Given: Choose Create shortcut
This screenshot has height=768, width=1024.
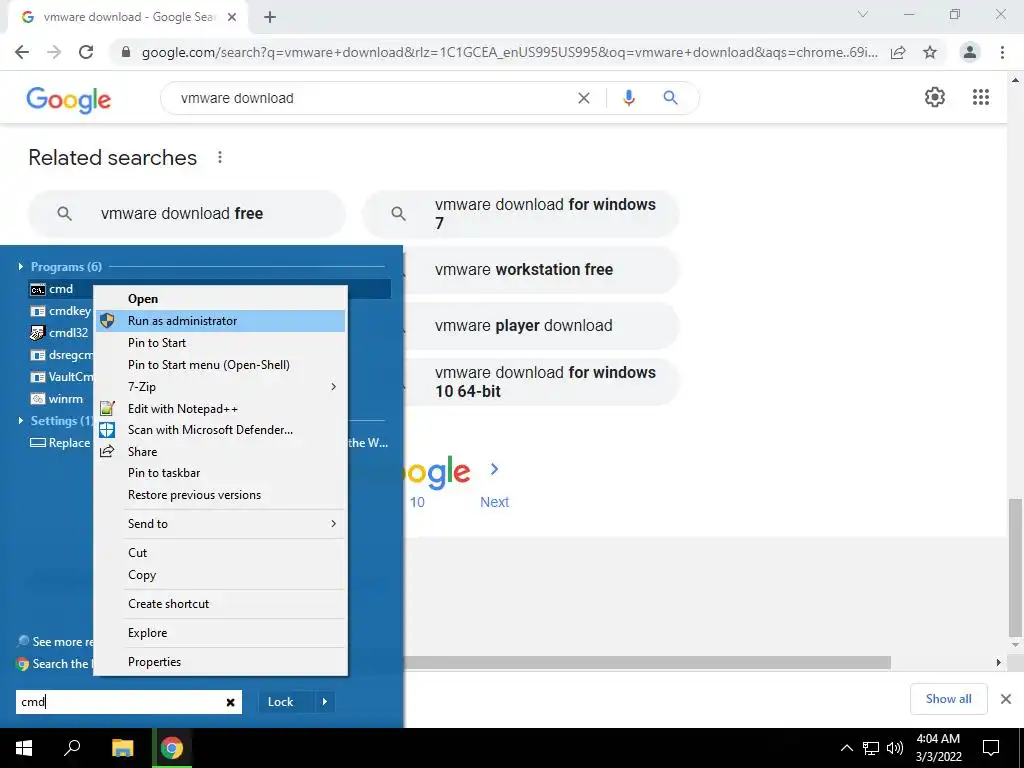Looking at the screenshot, I should click(221, 604).
